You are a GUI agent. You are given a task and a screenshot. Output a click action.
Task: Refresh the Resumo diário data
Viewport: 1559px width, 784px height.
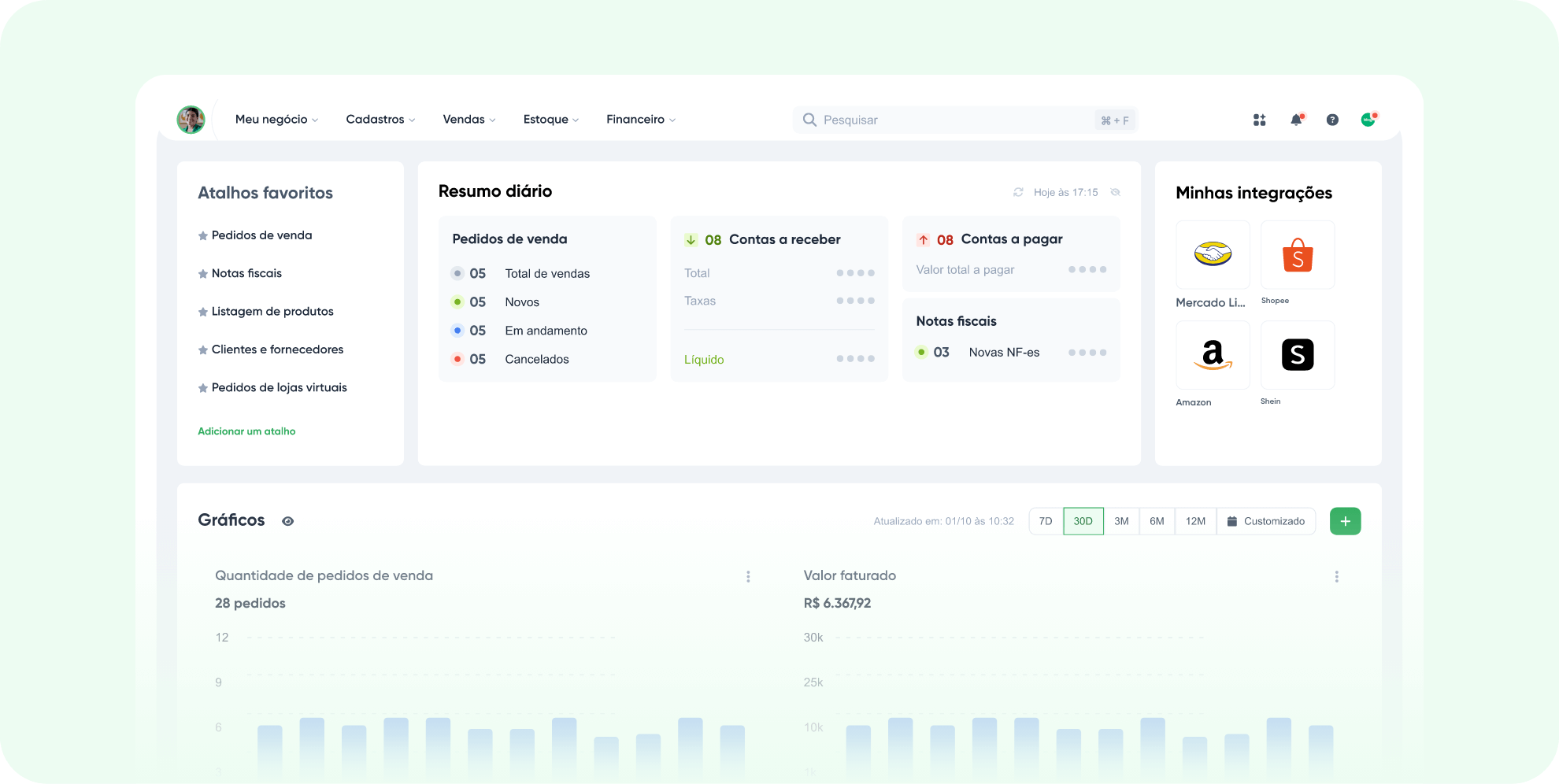pos(1018,192)
